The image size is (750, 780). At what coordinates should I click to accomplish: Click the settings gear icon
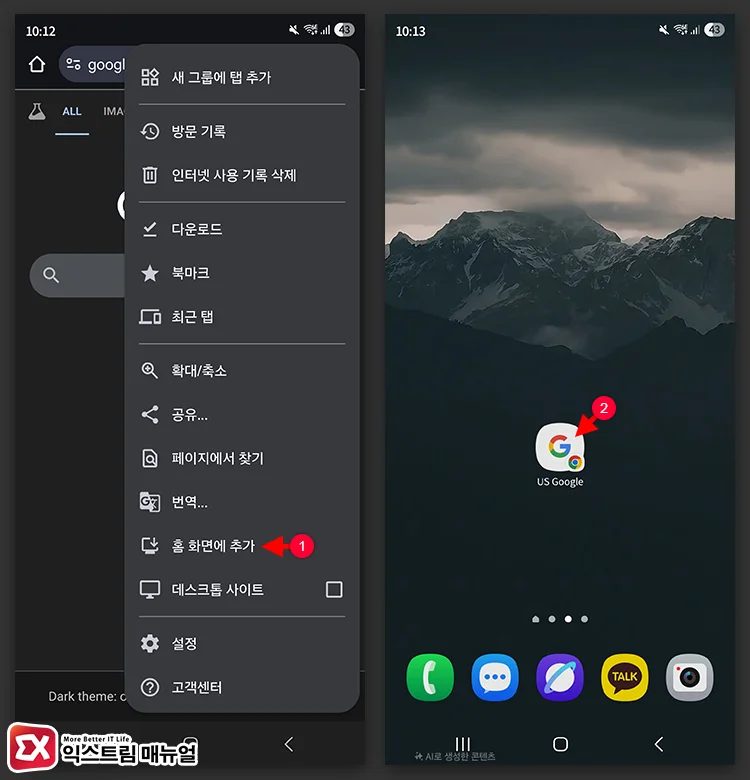pyautogui.click(x=150, y=644)
